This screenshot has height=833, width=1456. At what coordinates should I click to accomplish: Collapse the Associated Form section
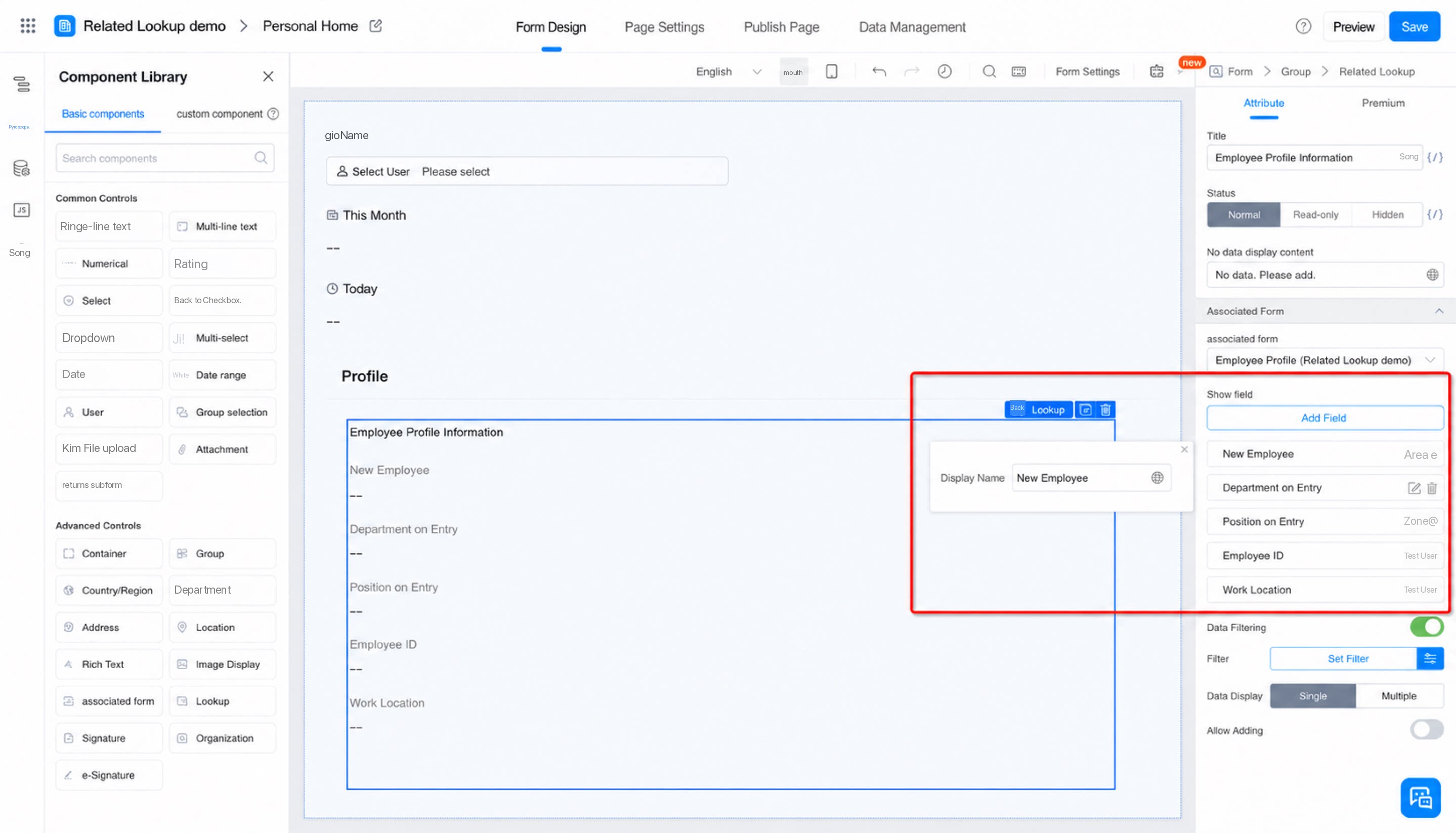click(1439, 311)
